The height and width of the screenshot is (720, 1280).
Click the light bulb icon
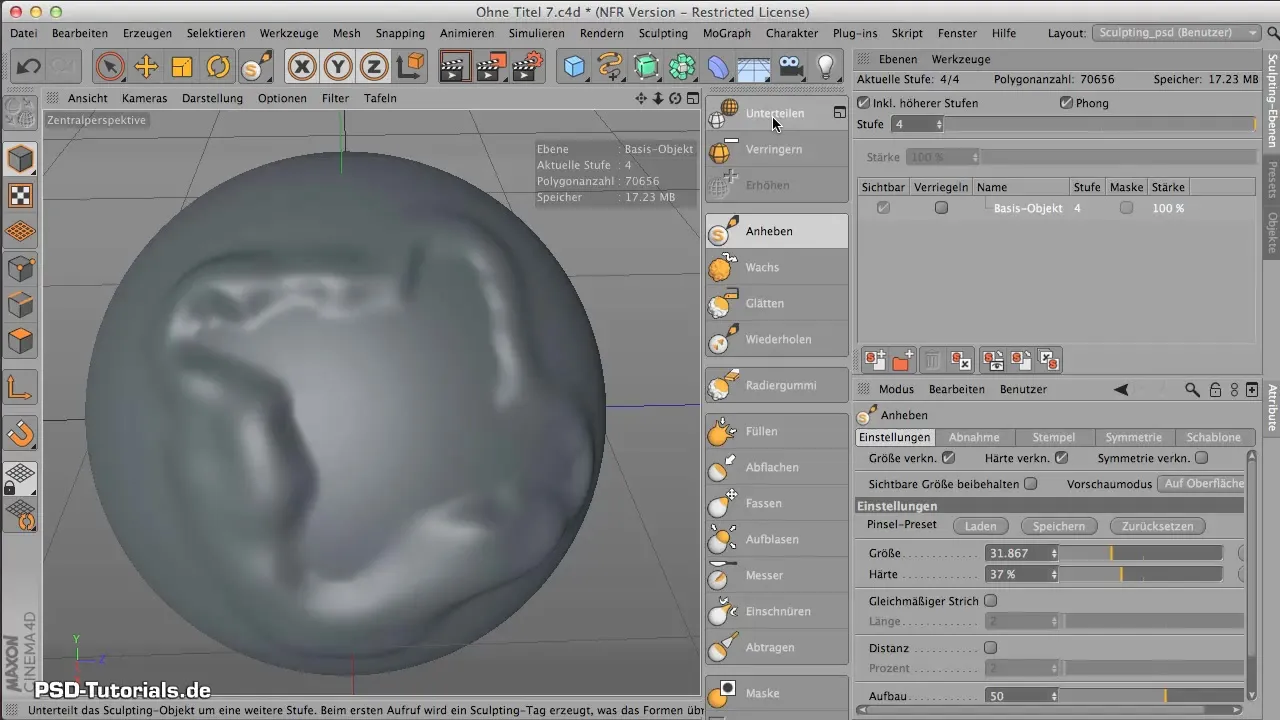[826, 67]
